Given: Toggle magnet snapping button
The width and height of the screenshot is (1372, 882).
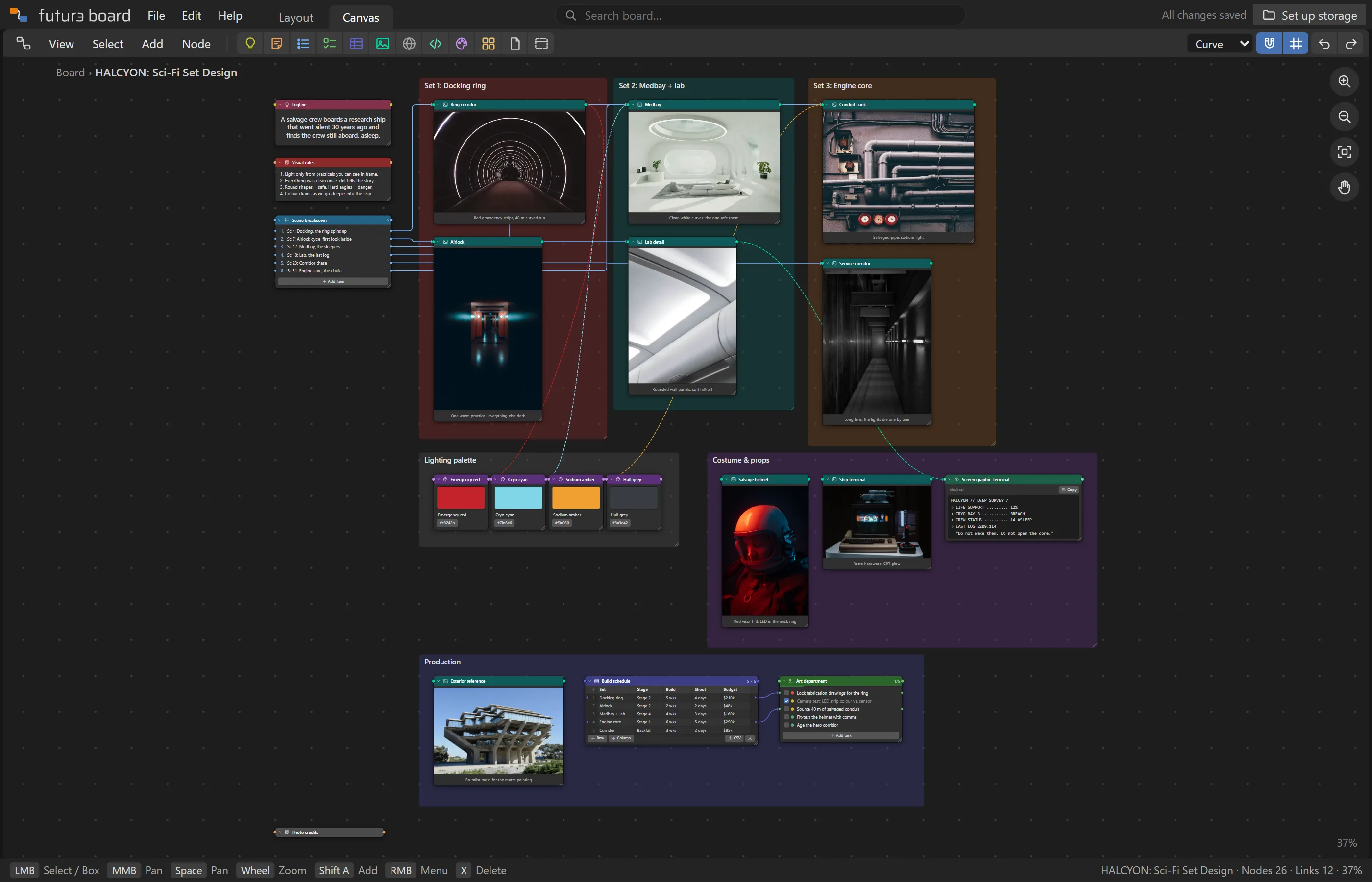Looking at the screenshot, I should [1270, 44].
